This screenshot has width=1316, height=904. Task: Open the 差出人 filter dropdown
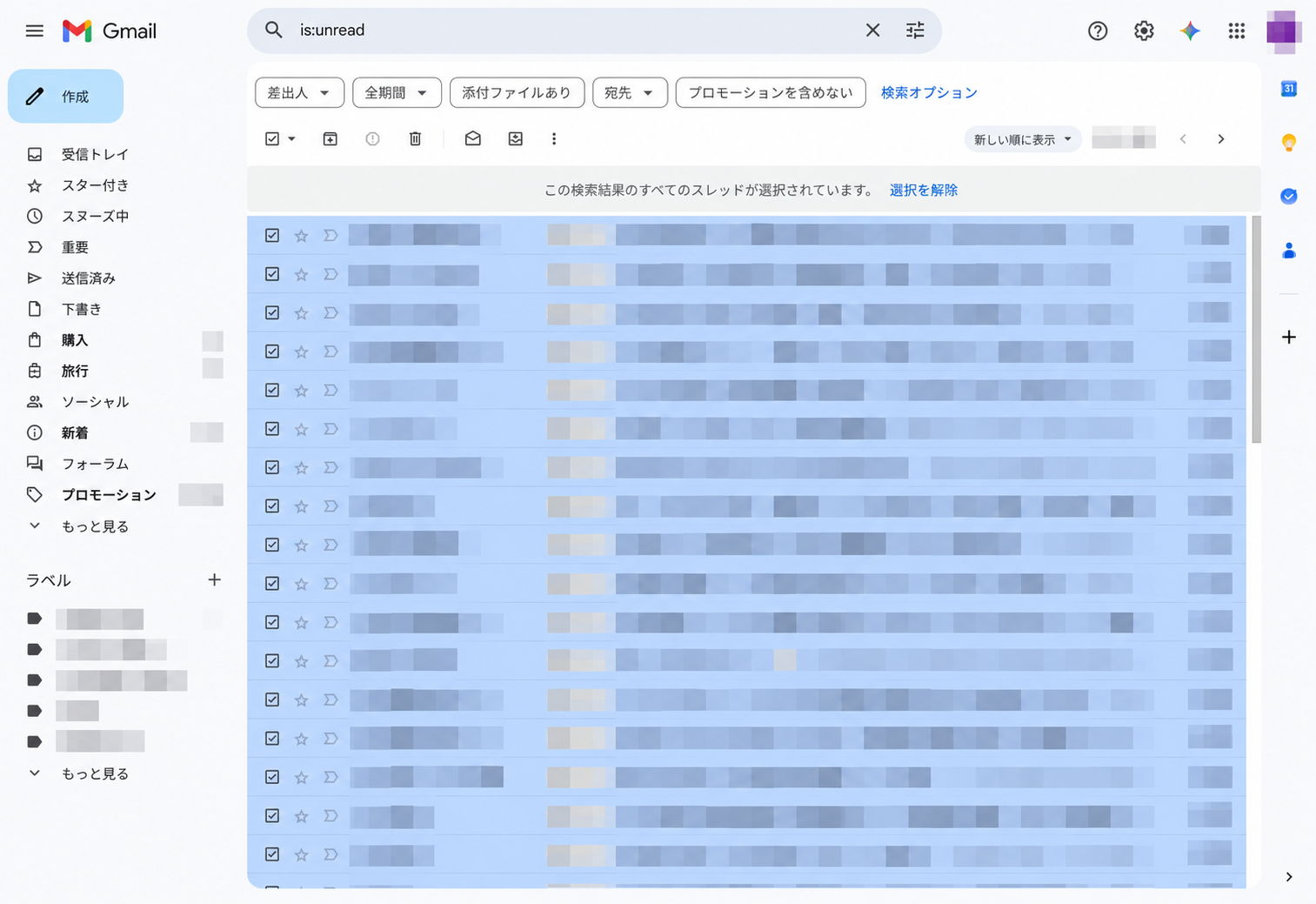299,93
